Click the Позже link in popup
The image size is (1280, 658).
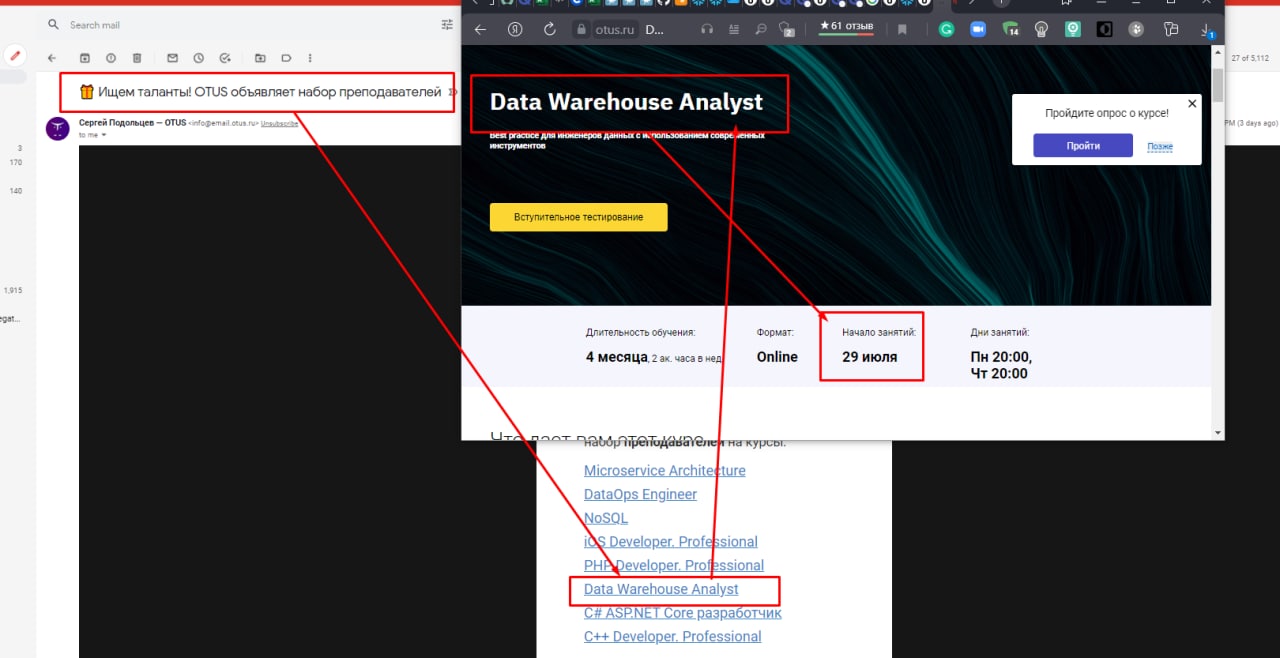point(1160,147)
